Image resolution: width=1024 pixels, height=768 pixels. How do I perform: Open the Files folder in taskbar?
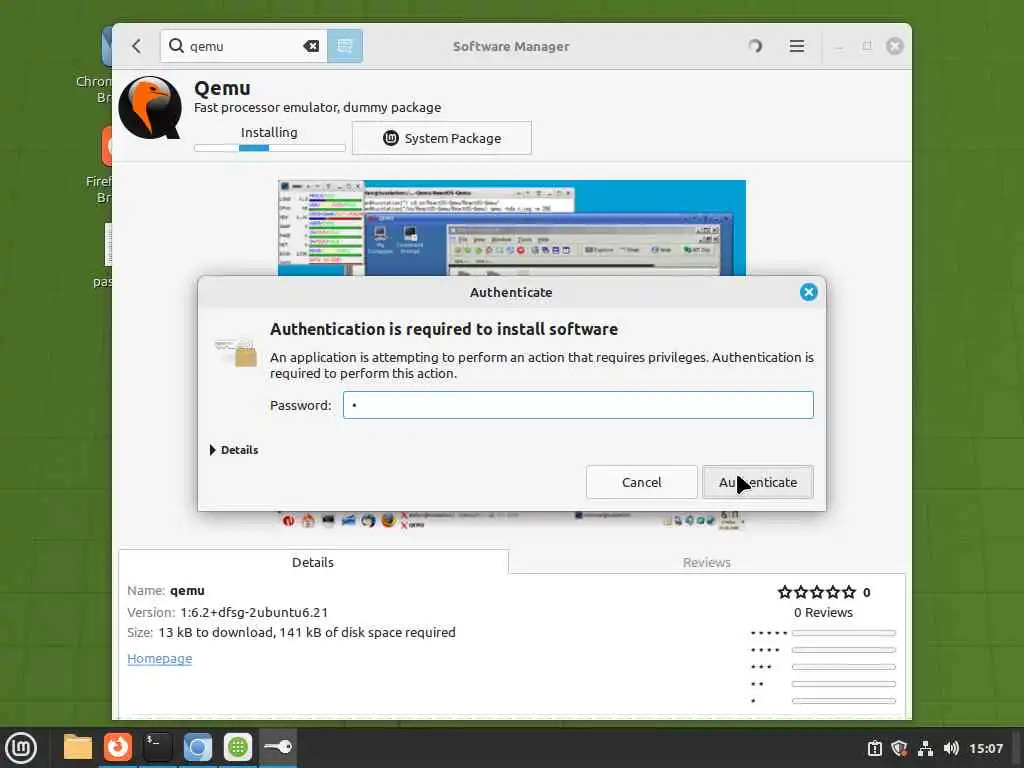click(78, 747)
